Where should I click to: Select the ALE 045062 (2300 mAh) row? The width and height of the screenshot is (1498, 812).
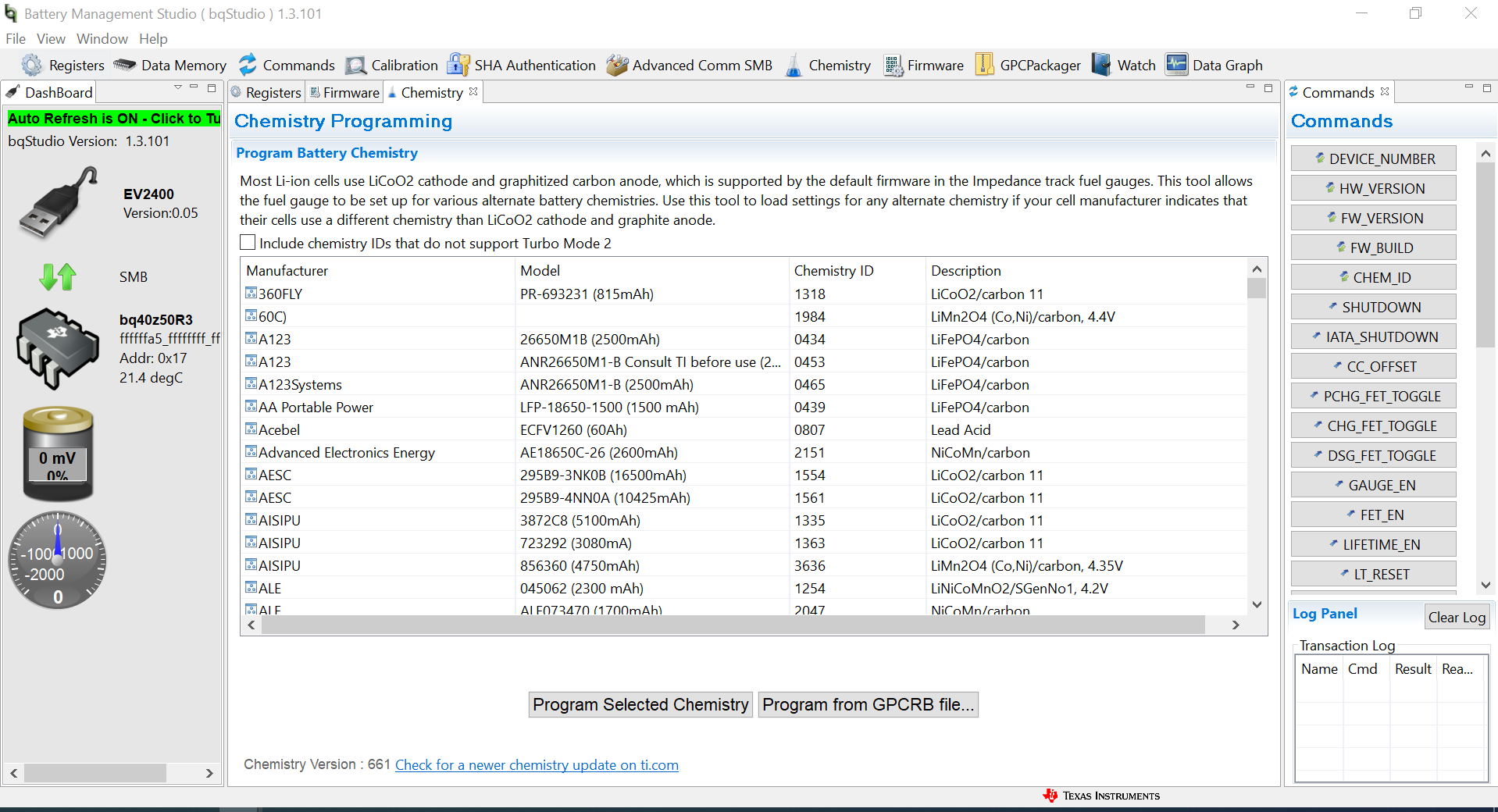pos(744,588)
